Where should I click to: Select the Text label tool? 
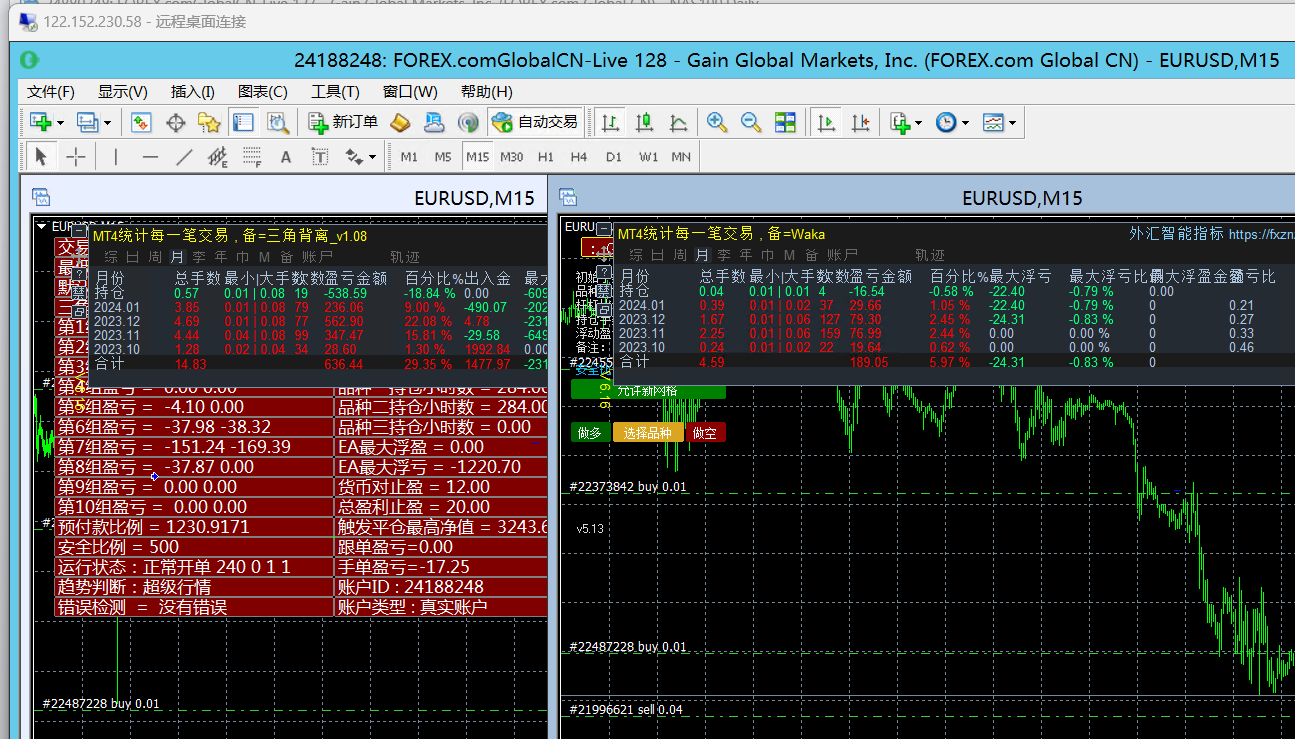(320, 157)
